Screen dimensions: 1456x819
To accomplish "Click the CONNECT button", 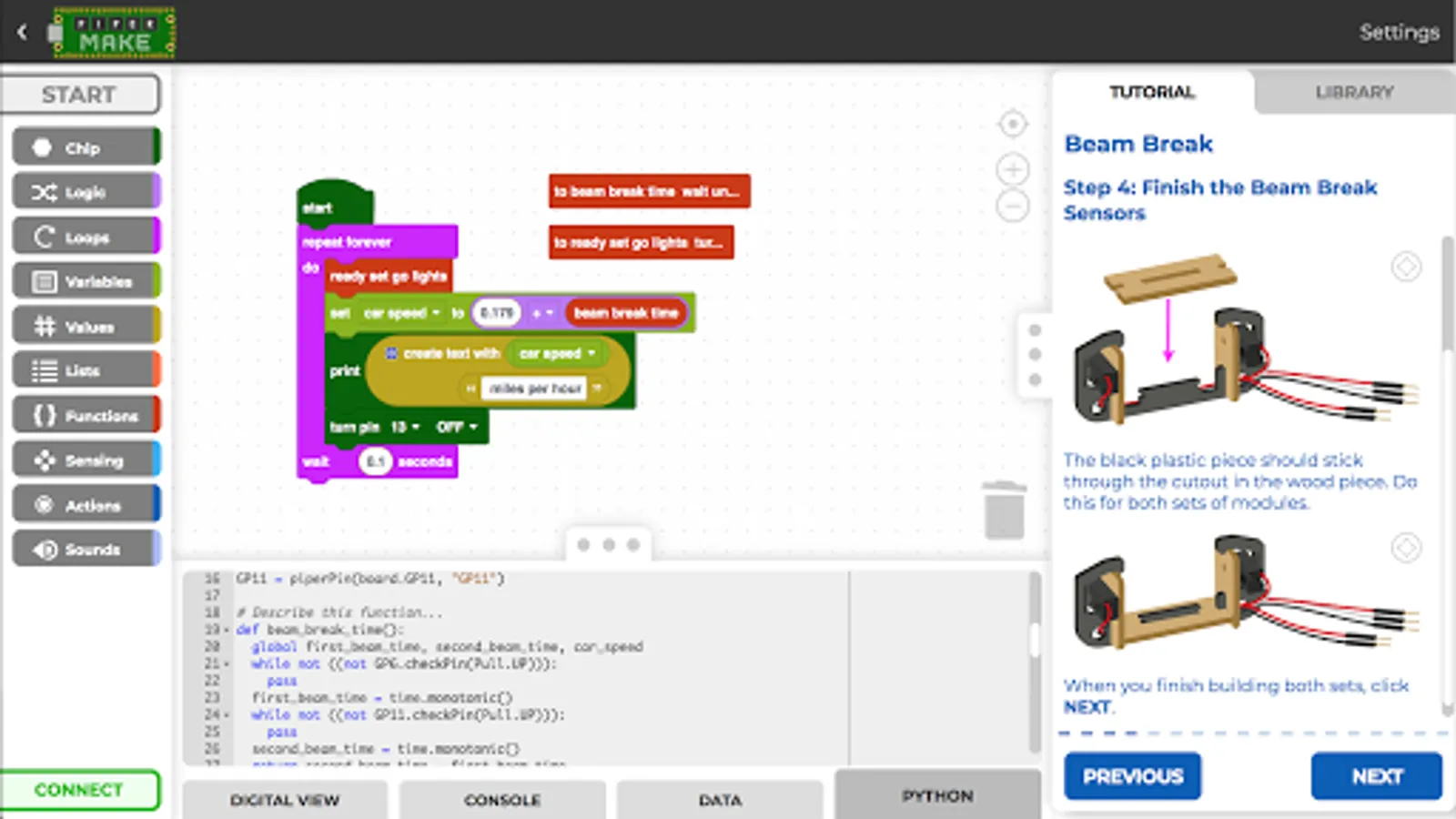I will 79,790.
